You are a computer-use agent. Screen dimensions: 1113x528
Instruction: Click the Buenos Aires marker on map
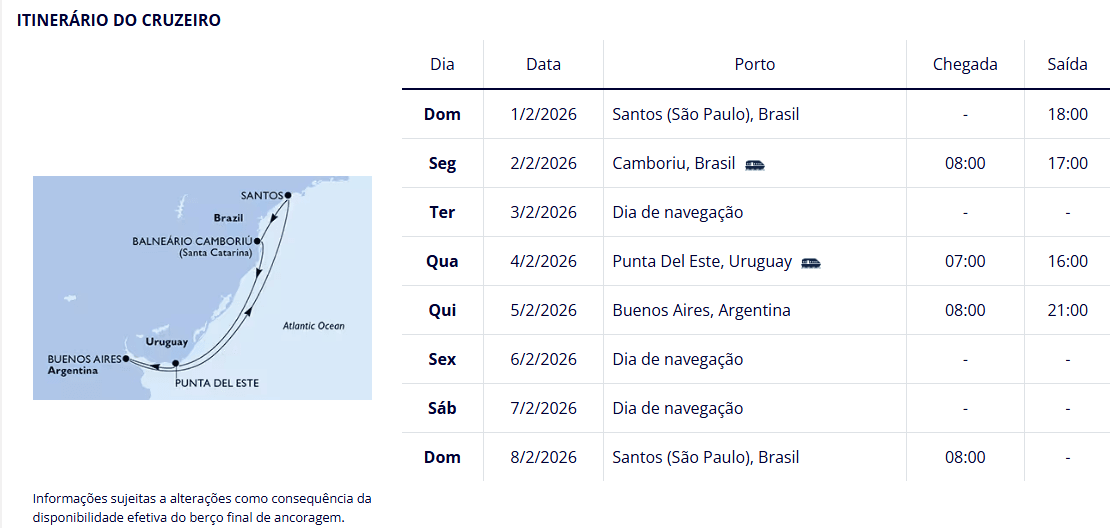point(126,357)
